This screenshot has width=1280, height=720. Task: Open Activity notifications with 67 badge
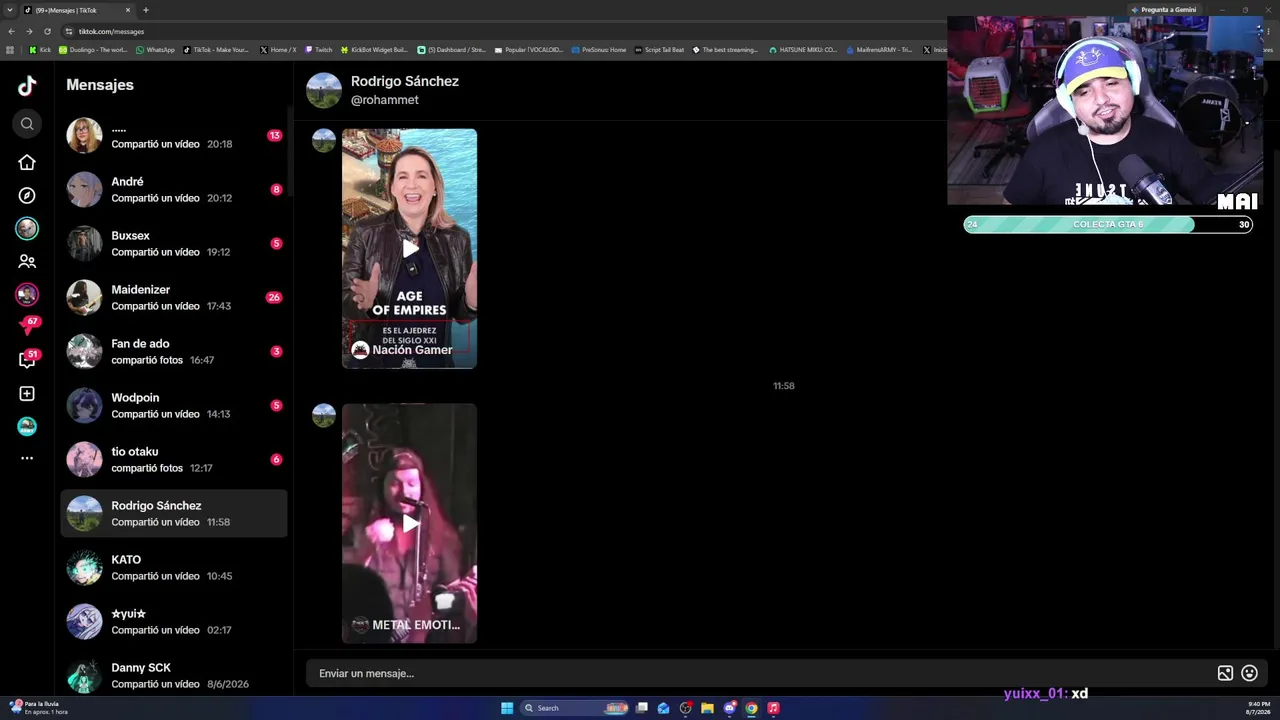(27, 326)
